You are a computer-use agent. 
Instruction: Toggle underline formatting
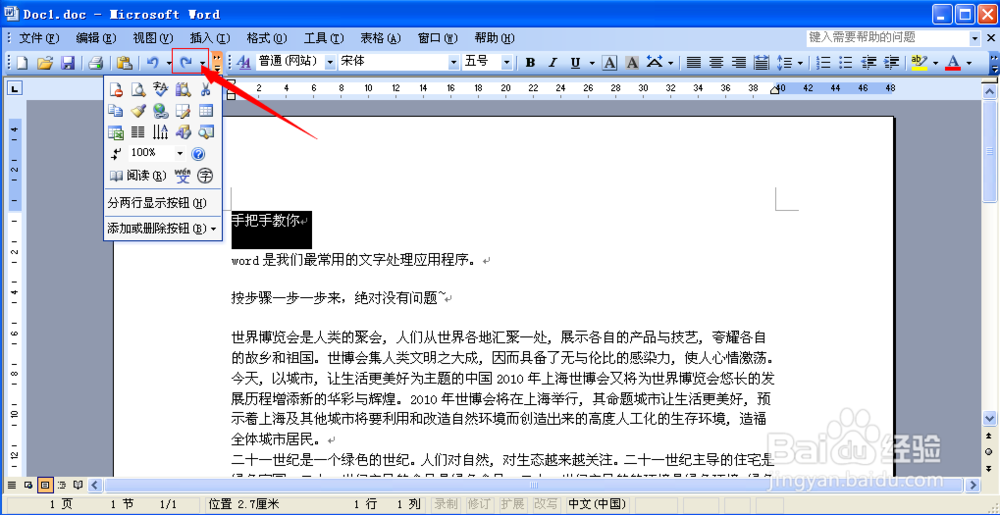point(575,62)
